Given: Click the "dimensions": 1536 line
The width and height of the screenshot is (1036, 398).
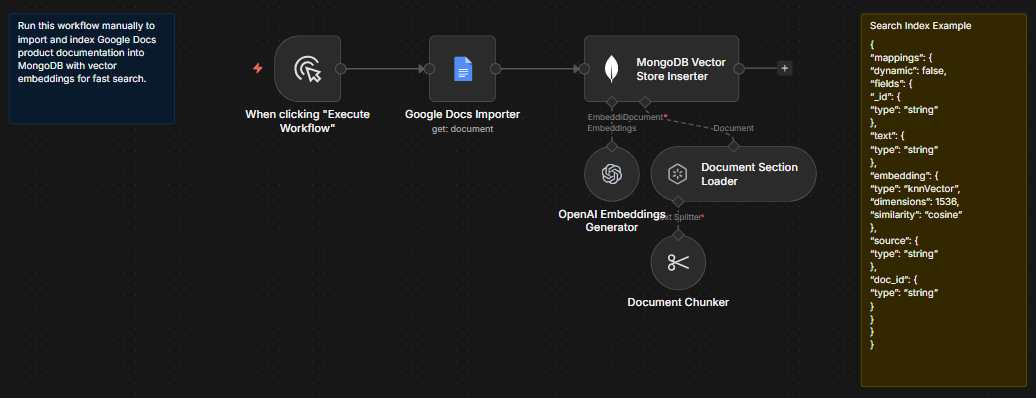Looking at the screenshot, I should (x=914, y=202).
